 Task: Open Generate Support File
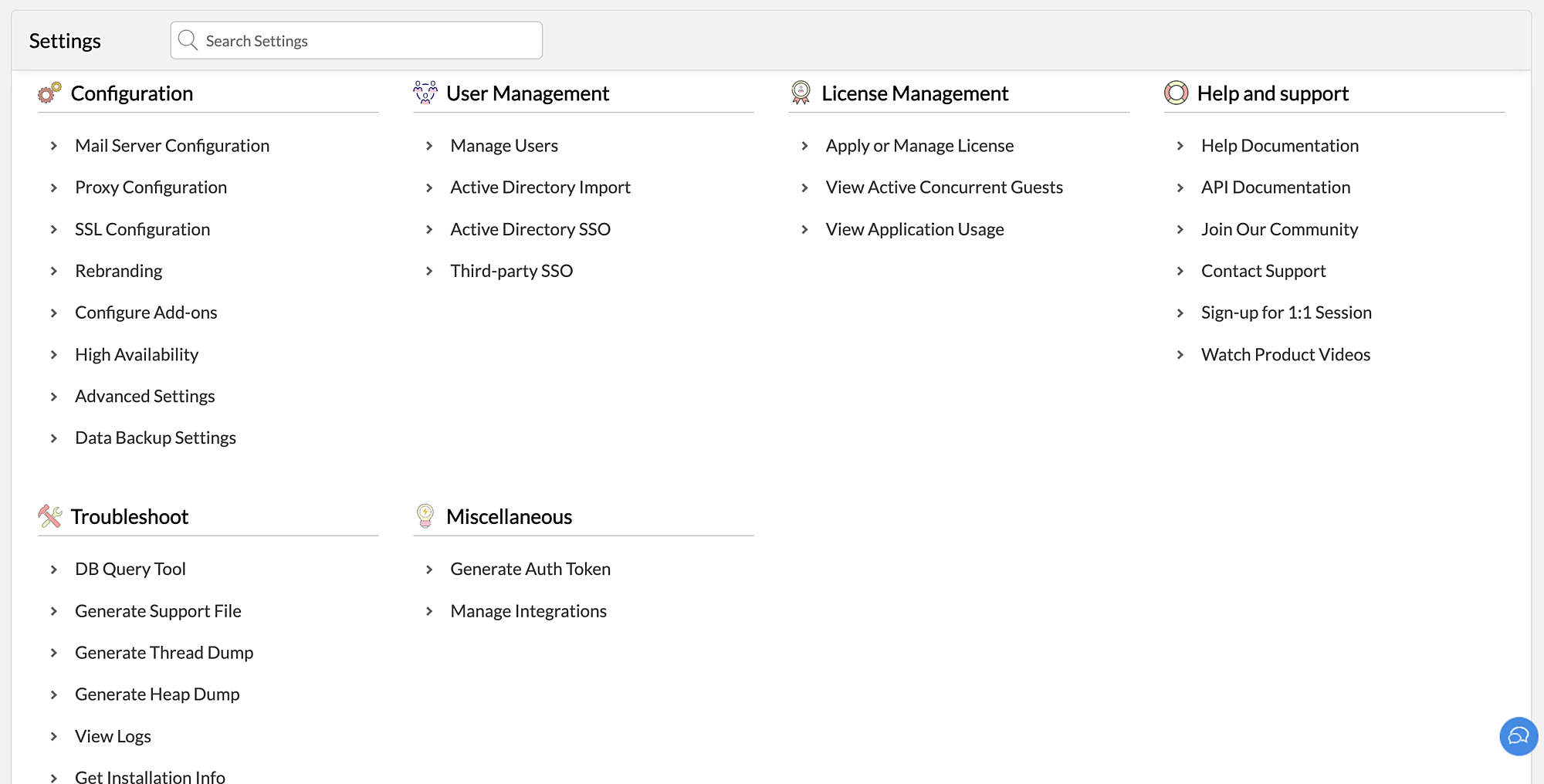pyautogui.click(x=157, y=611)
